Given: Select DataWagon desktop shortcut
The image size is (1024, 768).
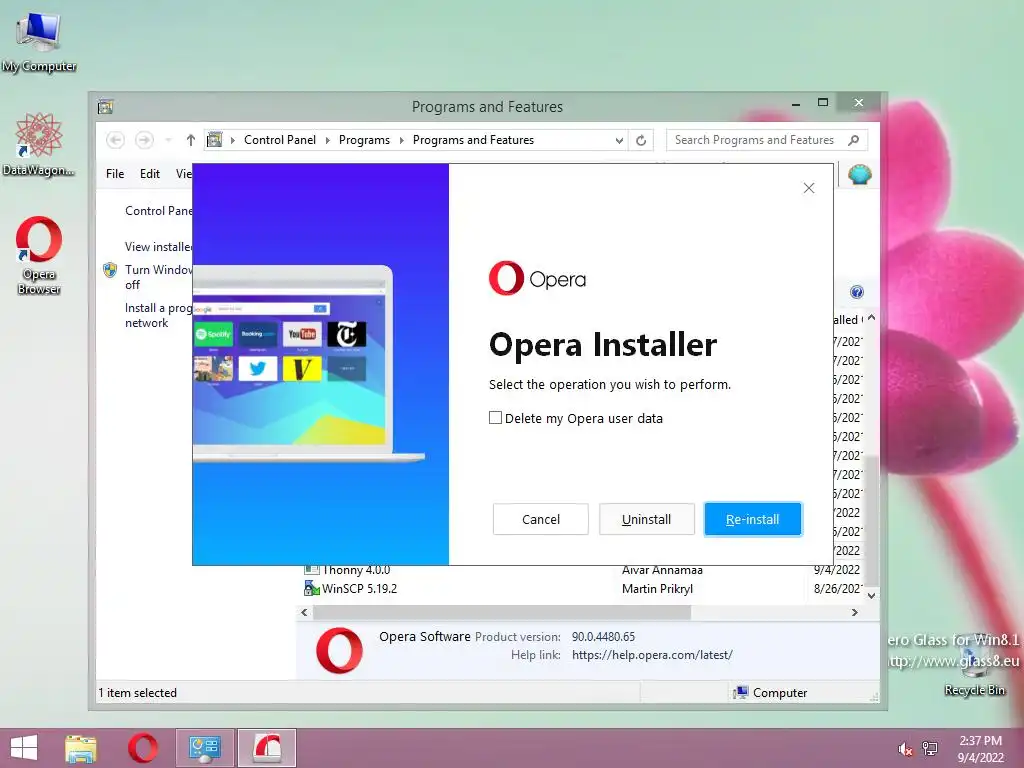Looking at the screenshot, I should pyautogui.click(x=39, y=145).
